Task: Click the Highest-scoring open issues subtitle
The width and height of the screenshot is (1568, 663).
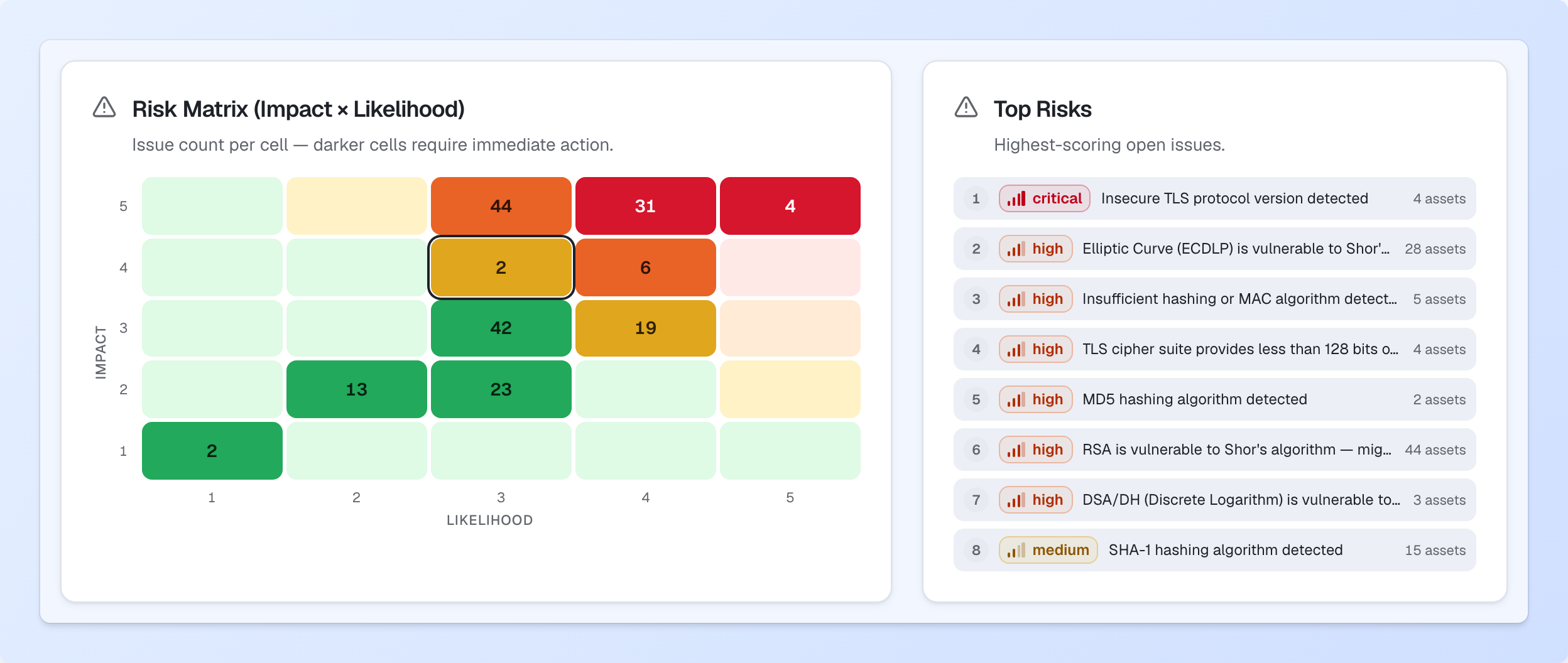Action: pos(1109,144)
